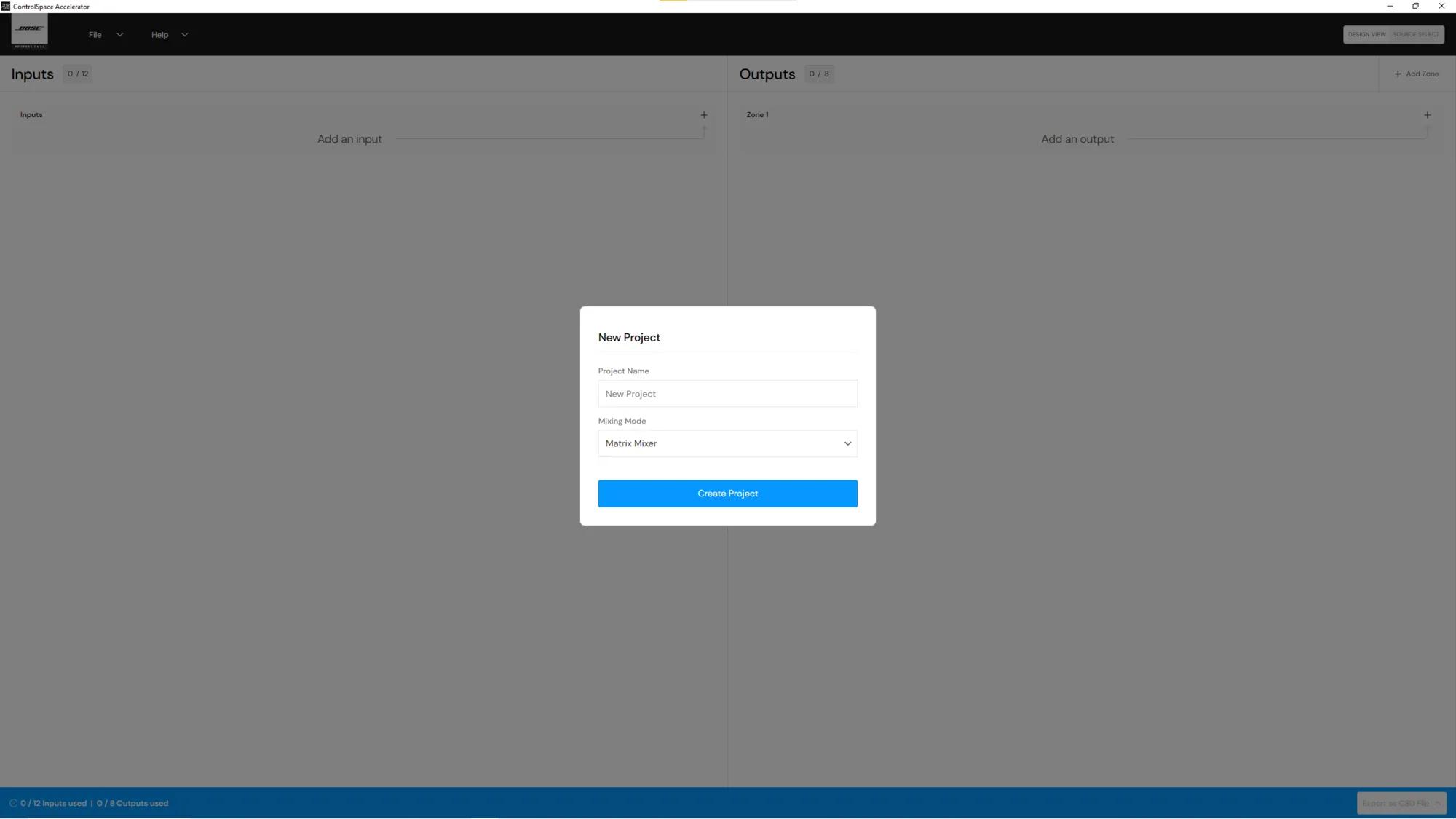
Task: Click the Add Zone button
Action: click(x=1416, y=74)
